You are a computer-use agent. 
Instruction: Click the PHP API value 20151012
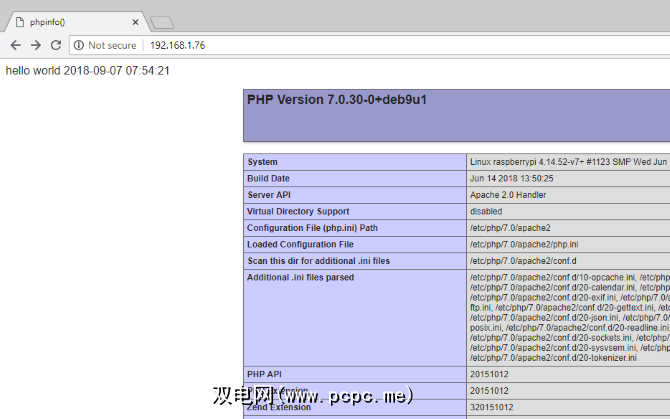pyautogui.click(x=489, y=374)
